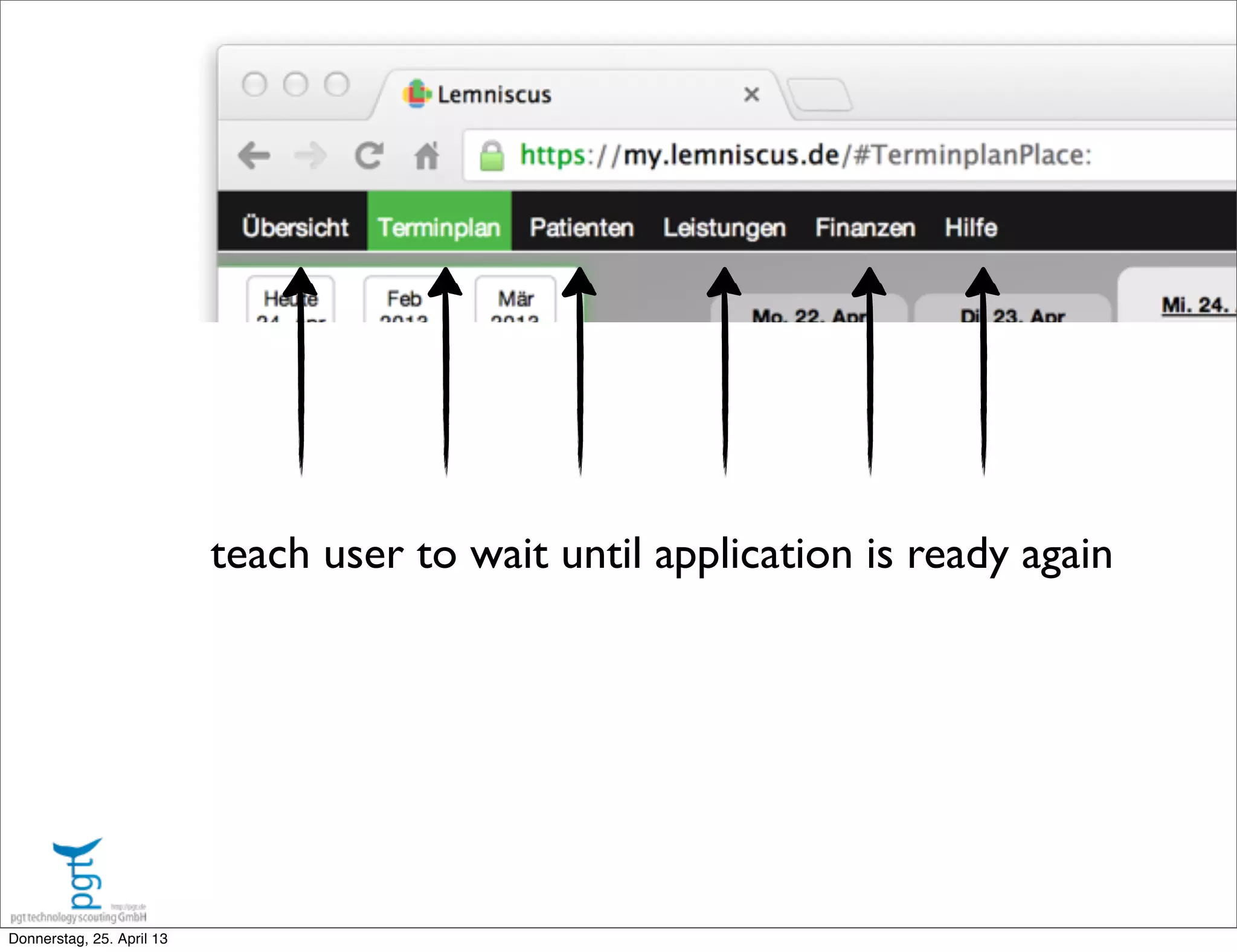
Task: Jump to the Mär month button
Action: (x=515, y=300)
